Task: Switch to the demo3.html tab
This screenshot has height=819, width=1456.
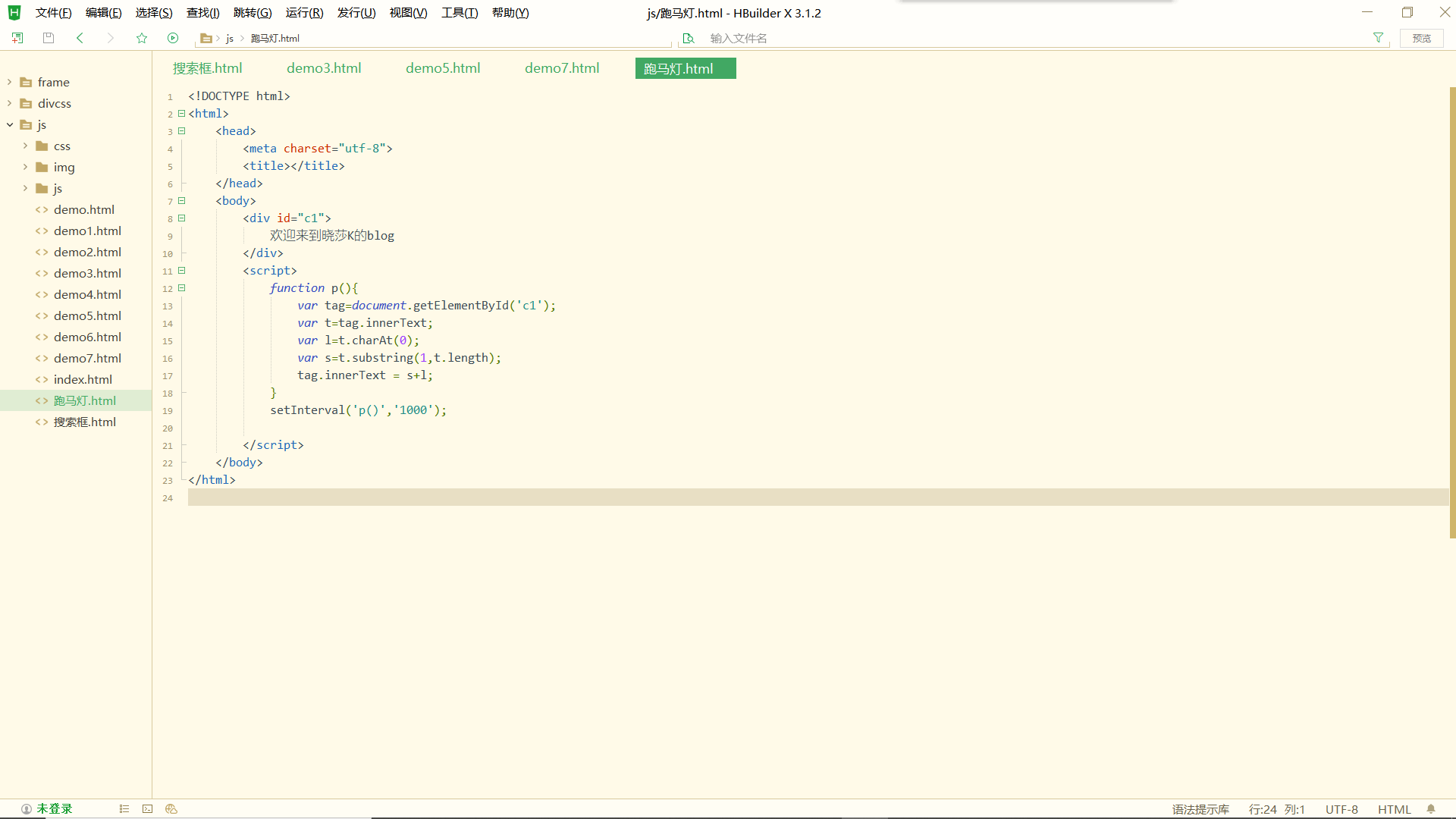Action: tap(324, 68)
